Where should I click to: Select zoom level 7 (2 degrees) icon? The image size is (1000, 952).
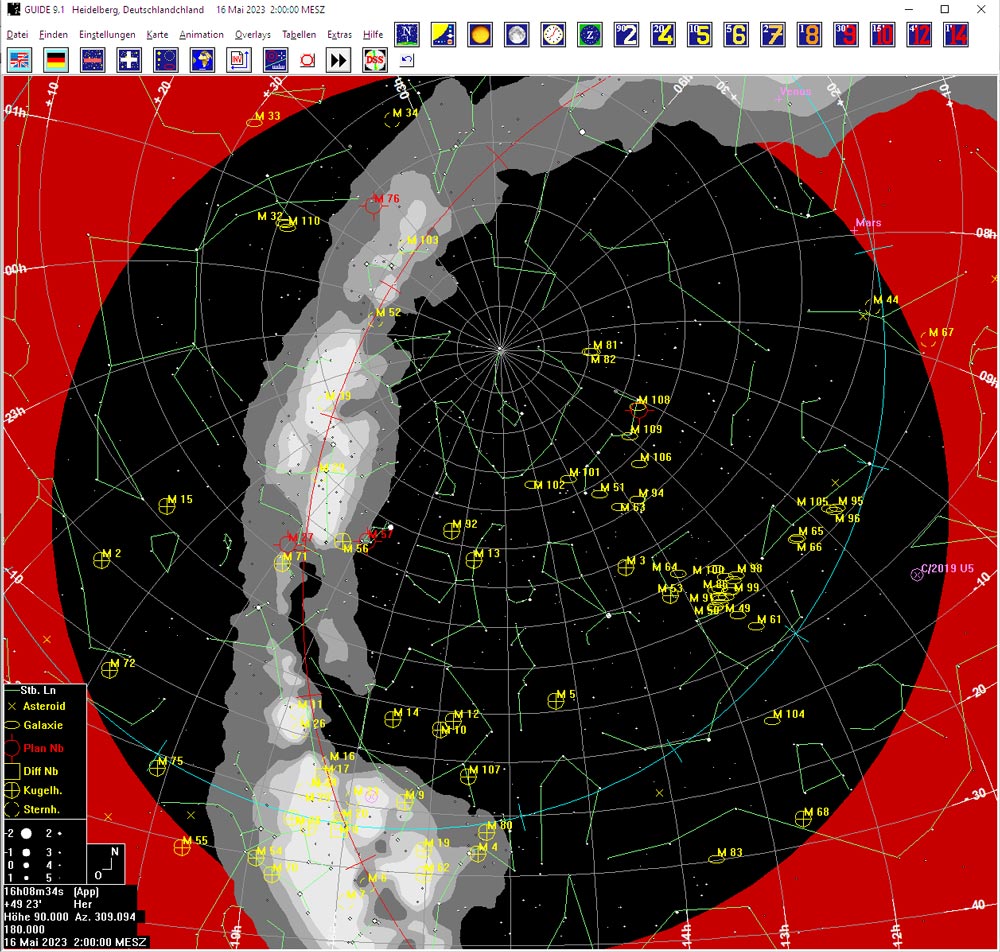pos(773,34)
